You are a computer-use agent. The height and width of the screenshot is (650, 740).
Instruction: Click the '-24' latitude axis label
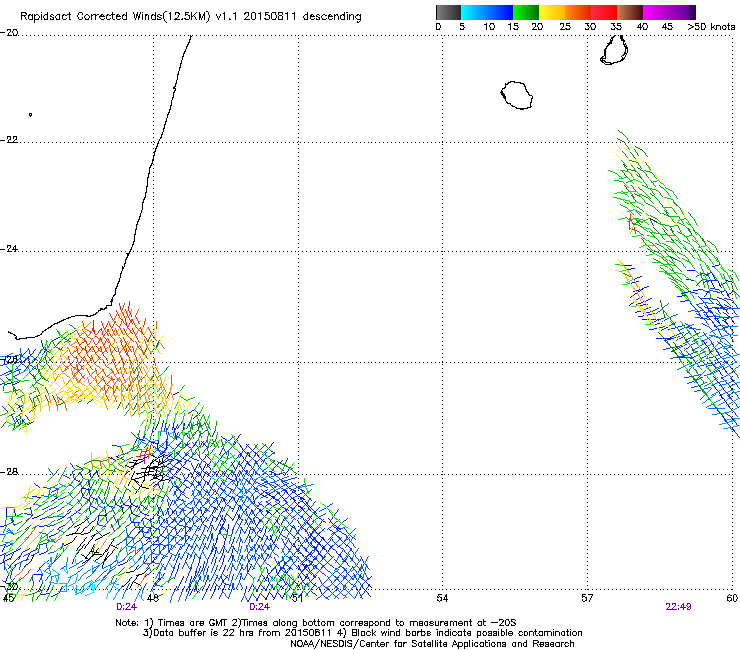pos(9,248)
